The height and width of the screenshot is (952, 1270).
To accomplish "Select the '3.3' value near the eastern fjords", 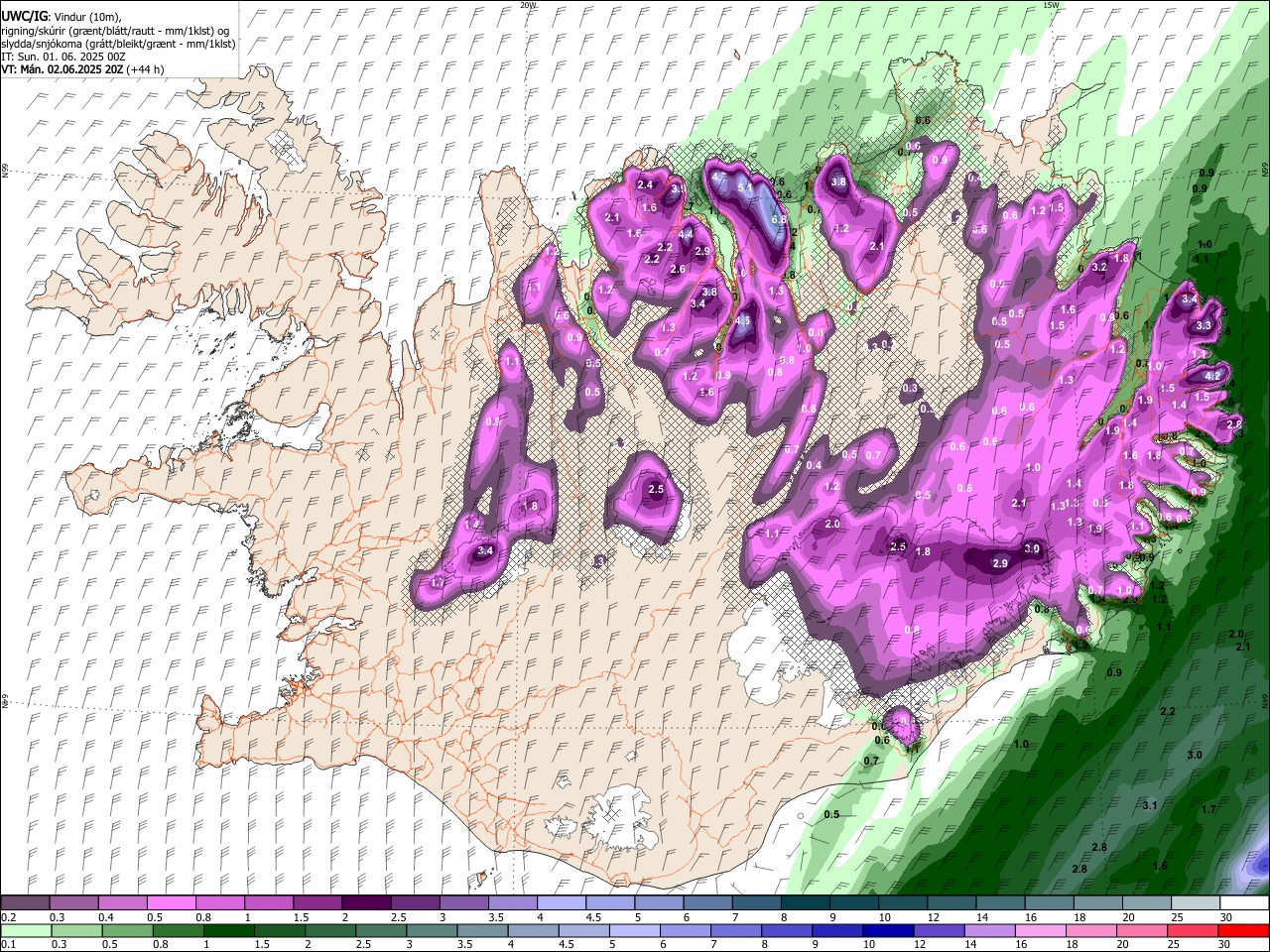I will 1205,325.
